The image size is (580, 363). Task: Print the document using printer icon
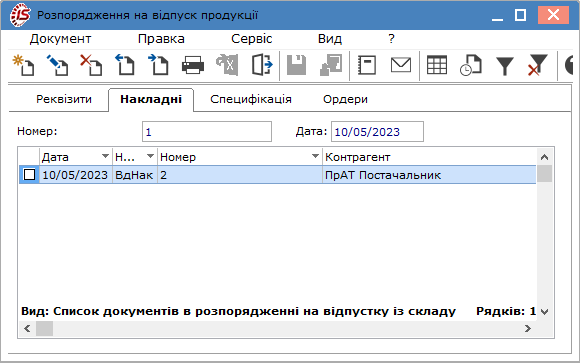(193, 65)
